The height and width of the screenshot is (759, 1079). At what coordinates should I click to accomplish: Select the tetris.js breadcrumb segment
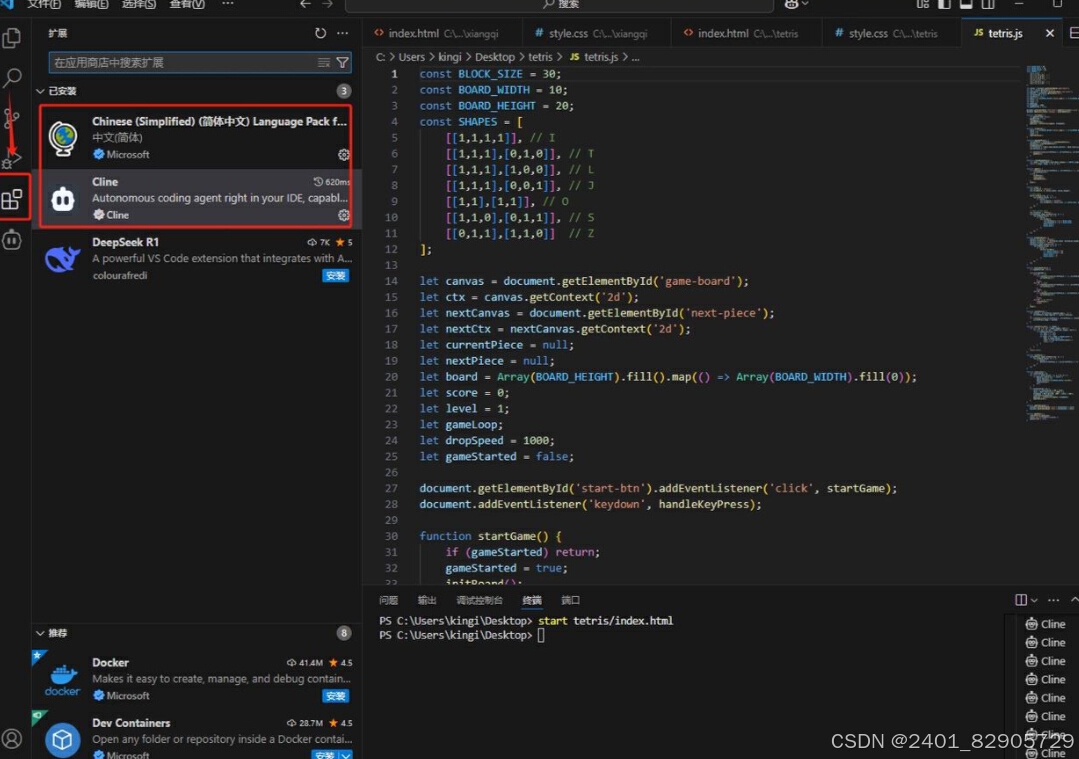(594, 57)
